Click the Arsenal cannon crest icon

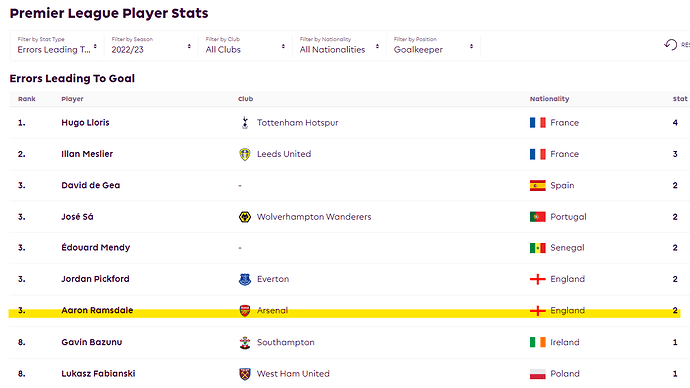pos(245,311)
